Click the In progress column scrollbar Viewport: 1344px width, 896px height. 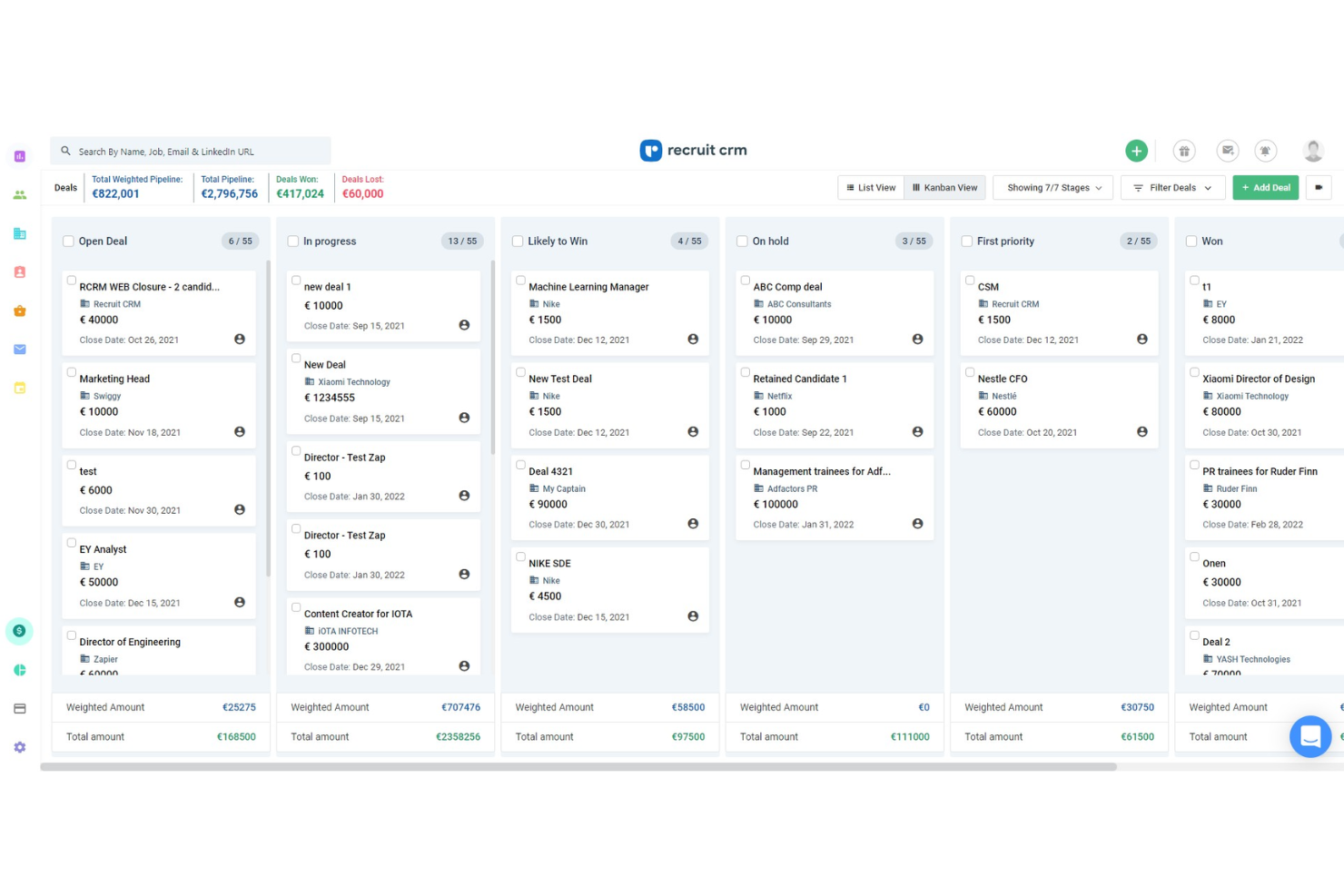493,358
